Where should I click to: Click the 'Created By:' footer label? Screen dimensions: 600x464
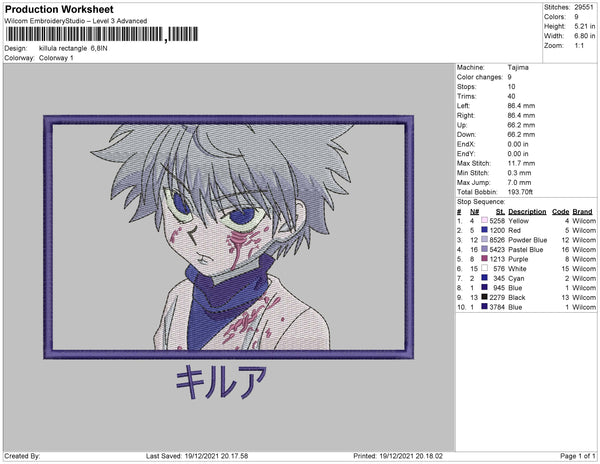pos(22,456)
